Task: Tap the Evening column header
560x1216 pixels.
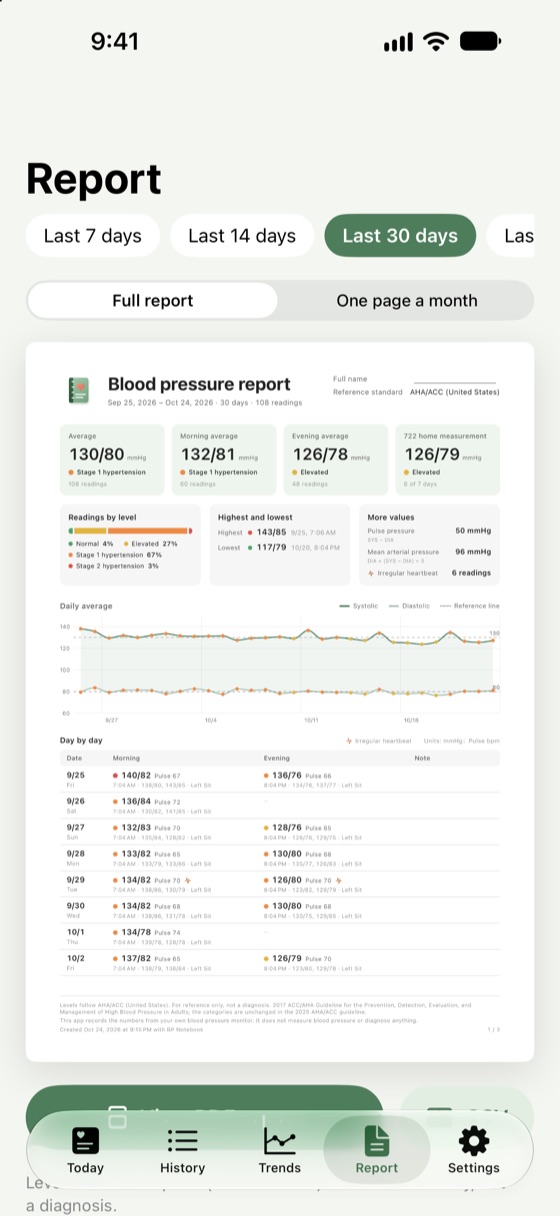Action: [277, 758]
